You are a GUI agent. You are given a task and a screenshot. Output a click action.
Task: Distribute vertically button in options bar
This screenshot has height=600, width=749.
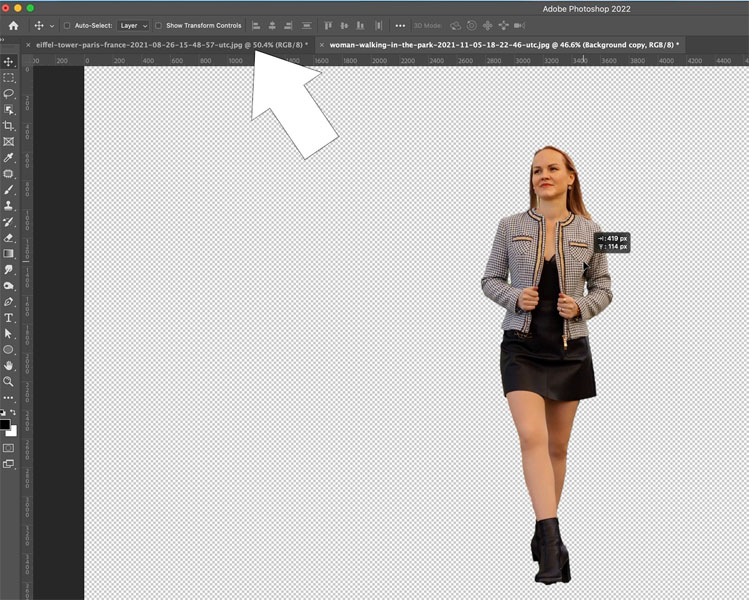pyautogui.click(x=307, y=26)
